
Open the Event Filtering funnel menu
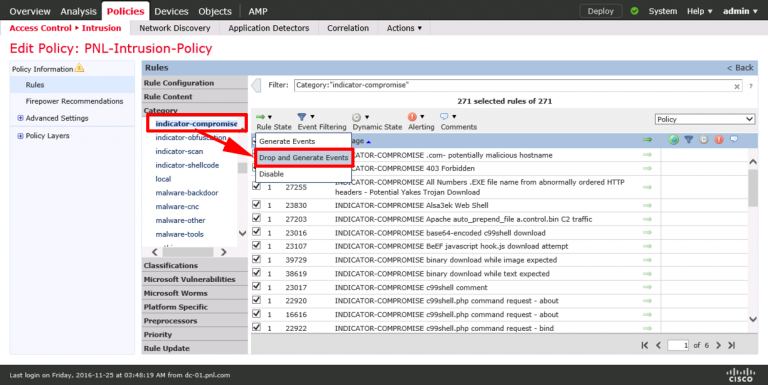[306, 117]
